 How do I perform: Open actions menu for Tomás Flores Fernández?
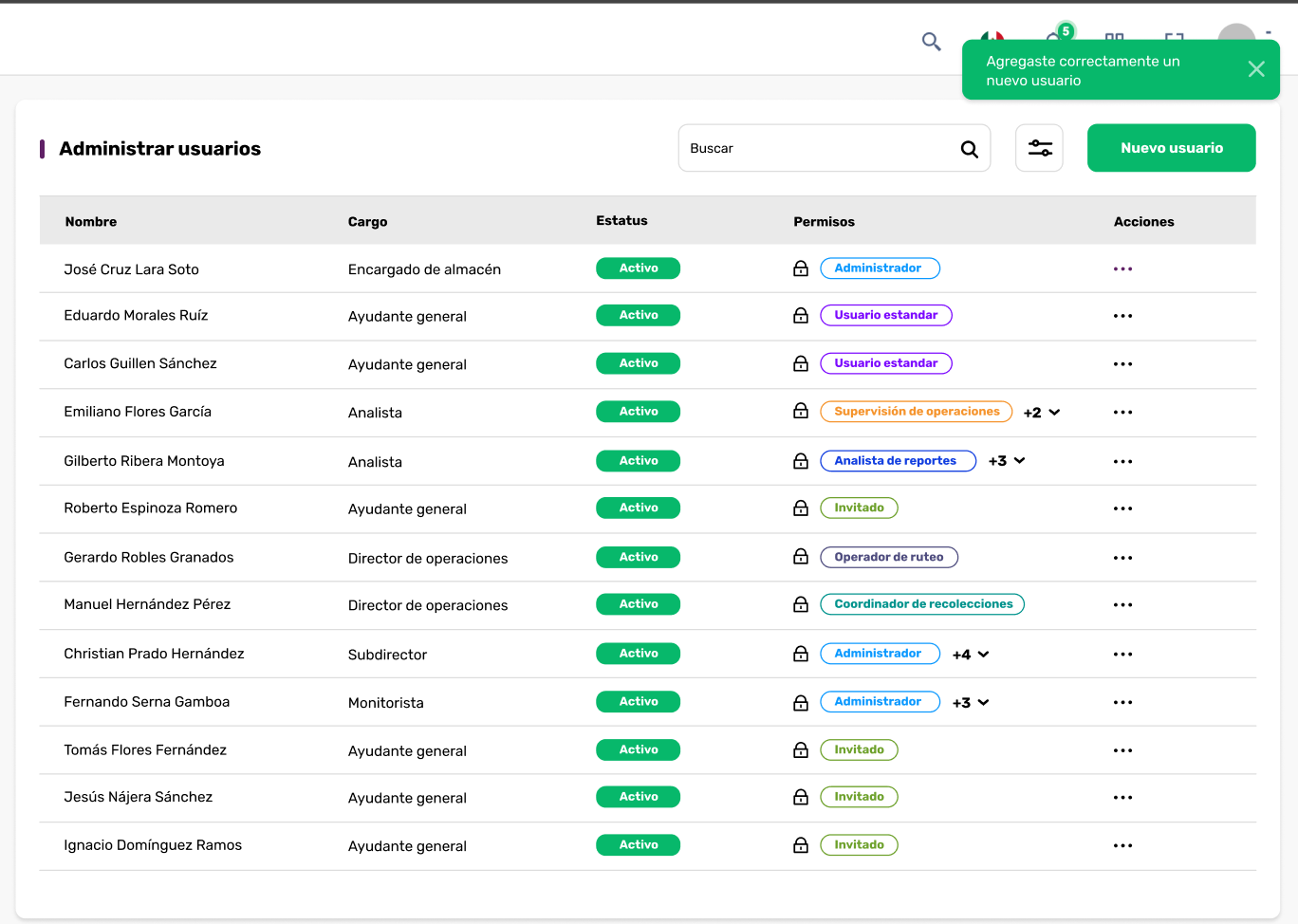tap(1123, 750)
